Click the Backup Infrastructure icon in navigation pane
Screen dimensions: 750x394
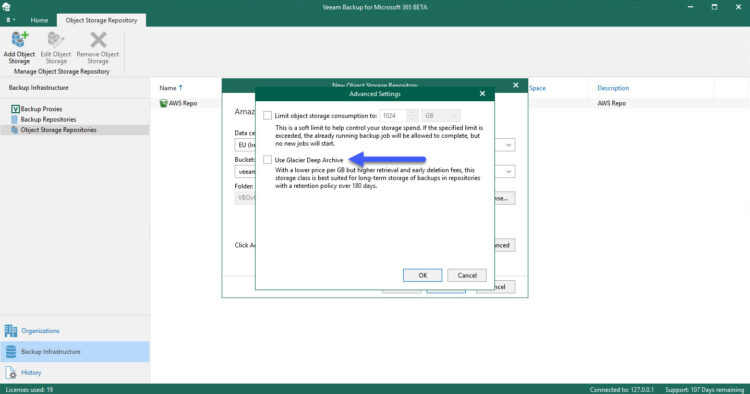[x=11, y=351]
